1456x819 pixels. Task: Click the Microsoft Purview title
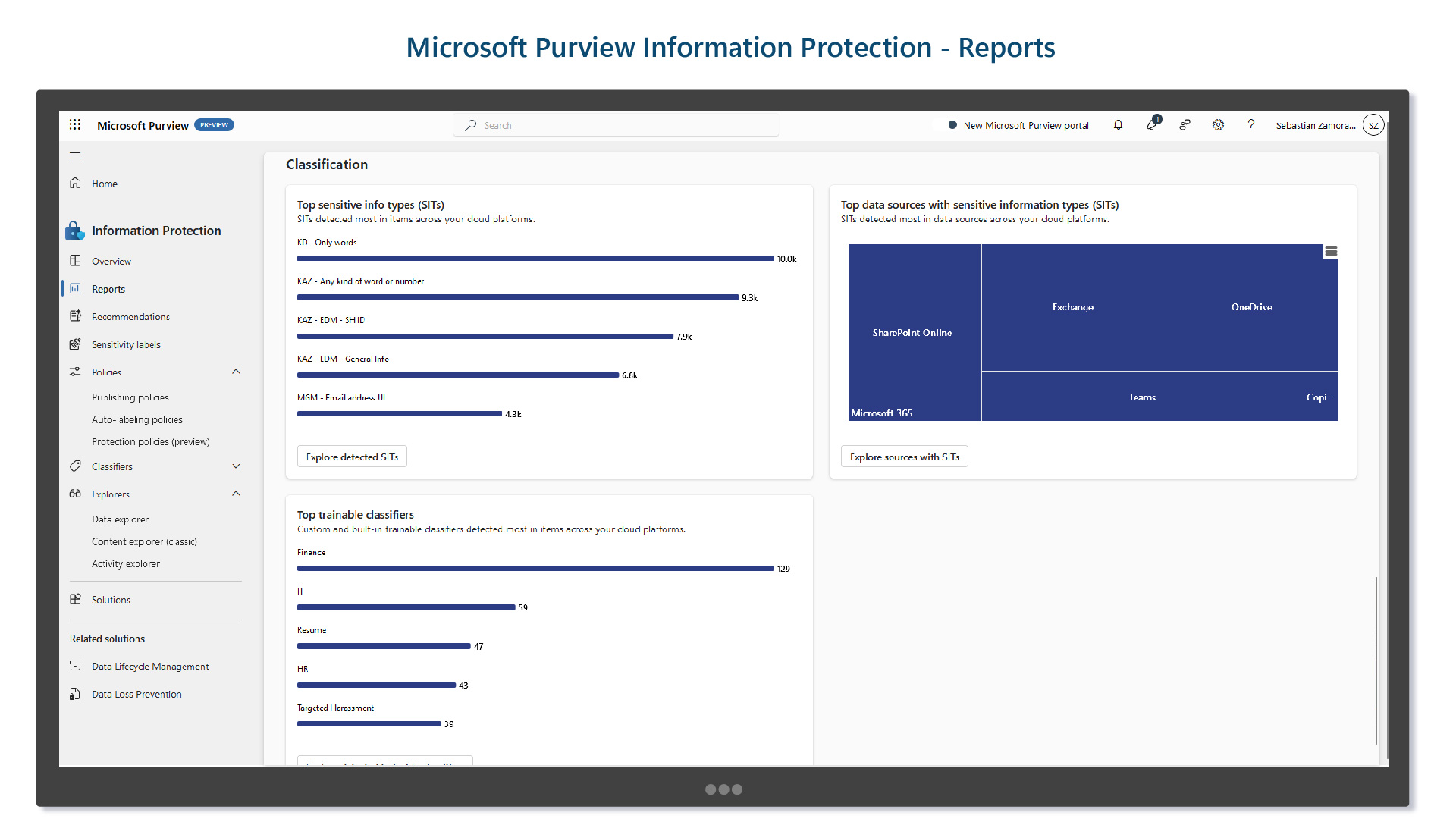tap(143, 126)
